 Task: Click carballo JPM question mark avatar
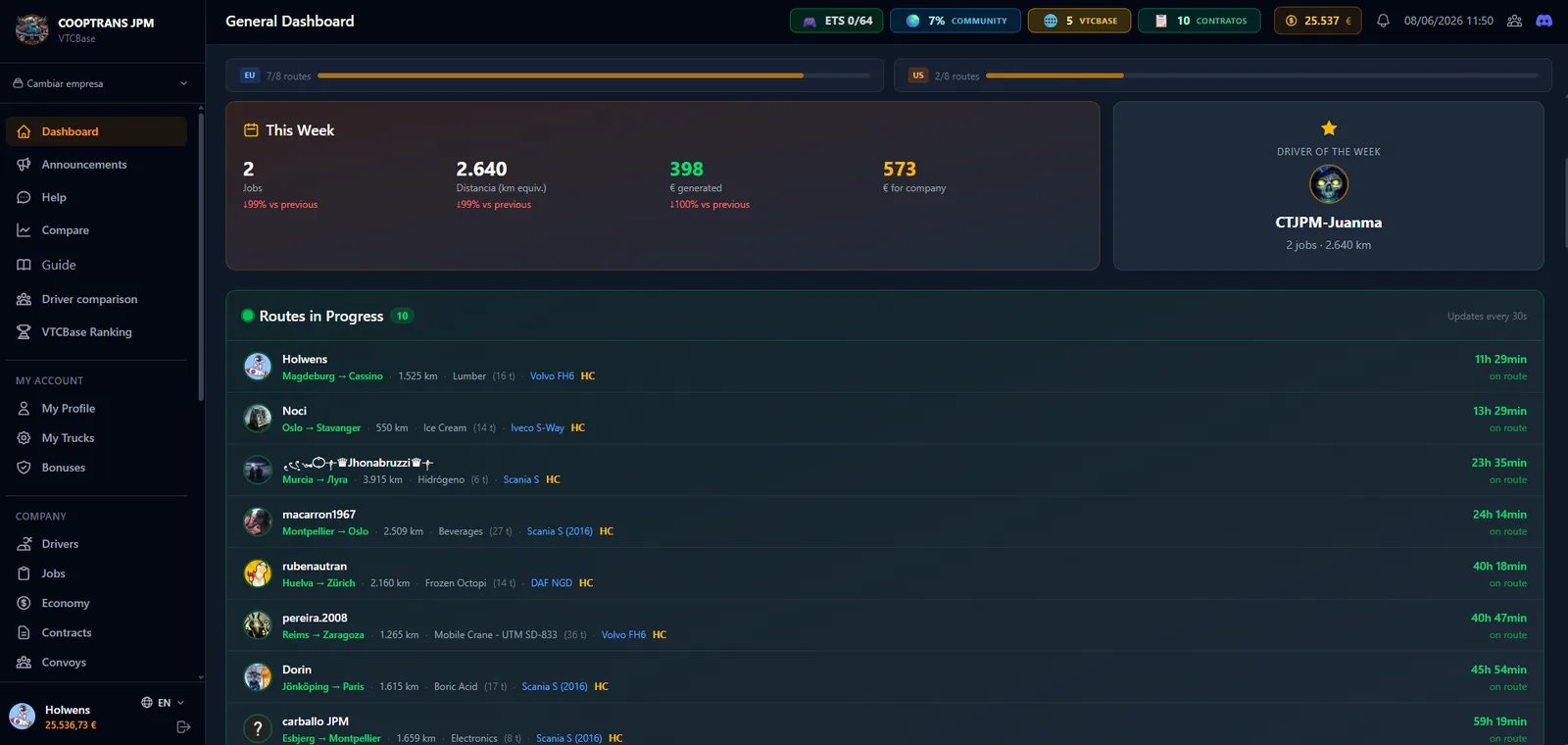coord(258,728)
